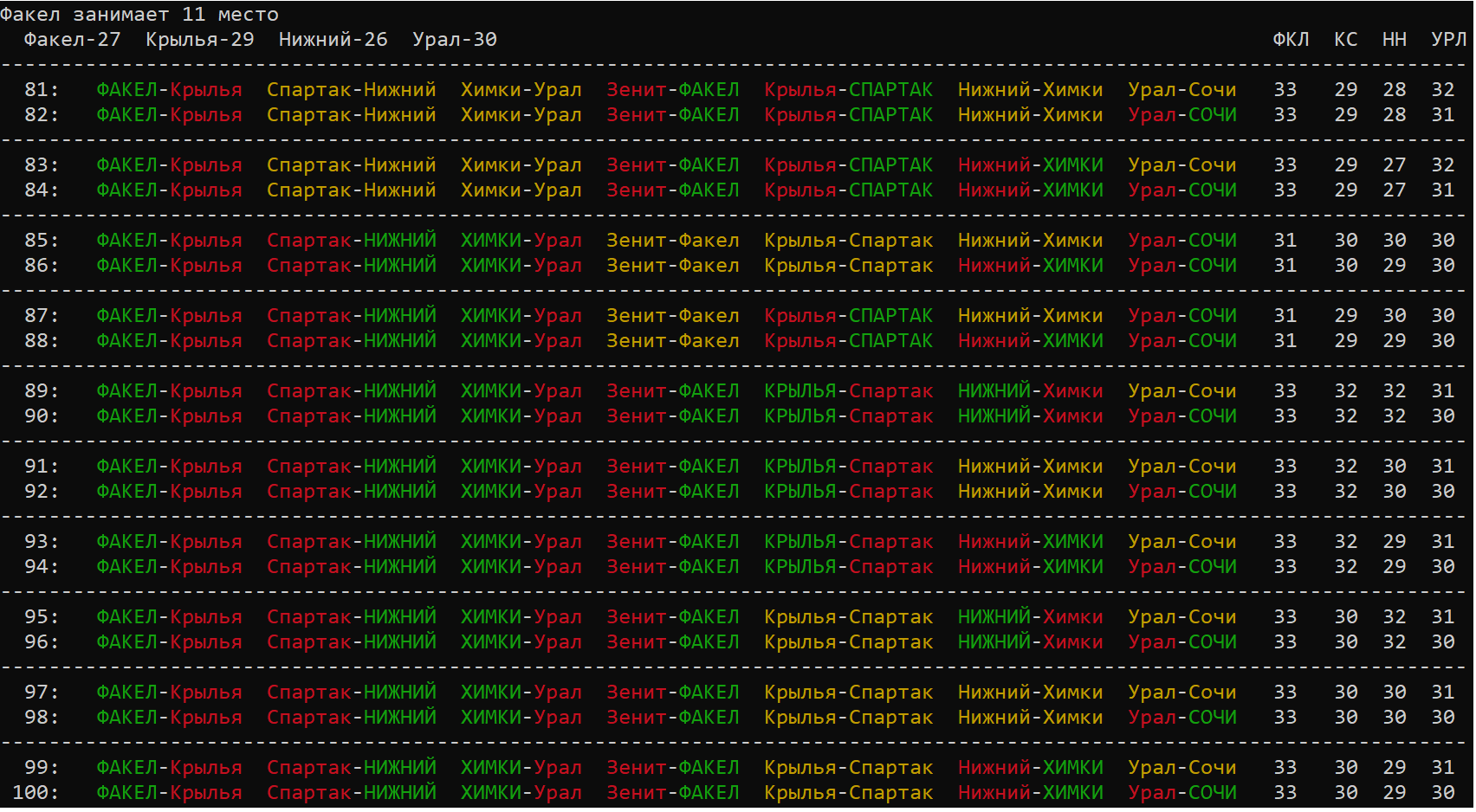This screenshot has height=812, width=1476.
Task: Click 'Крылья-Спартак' in row 96
Action: pyautogui.click(x=849, y=642)
